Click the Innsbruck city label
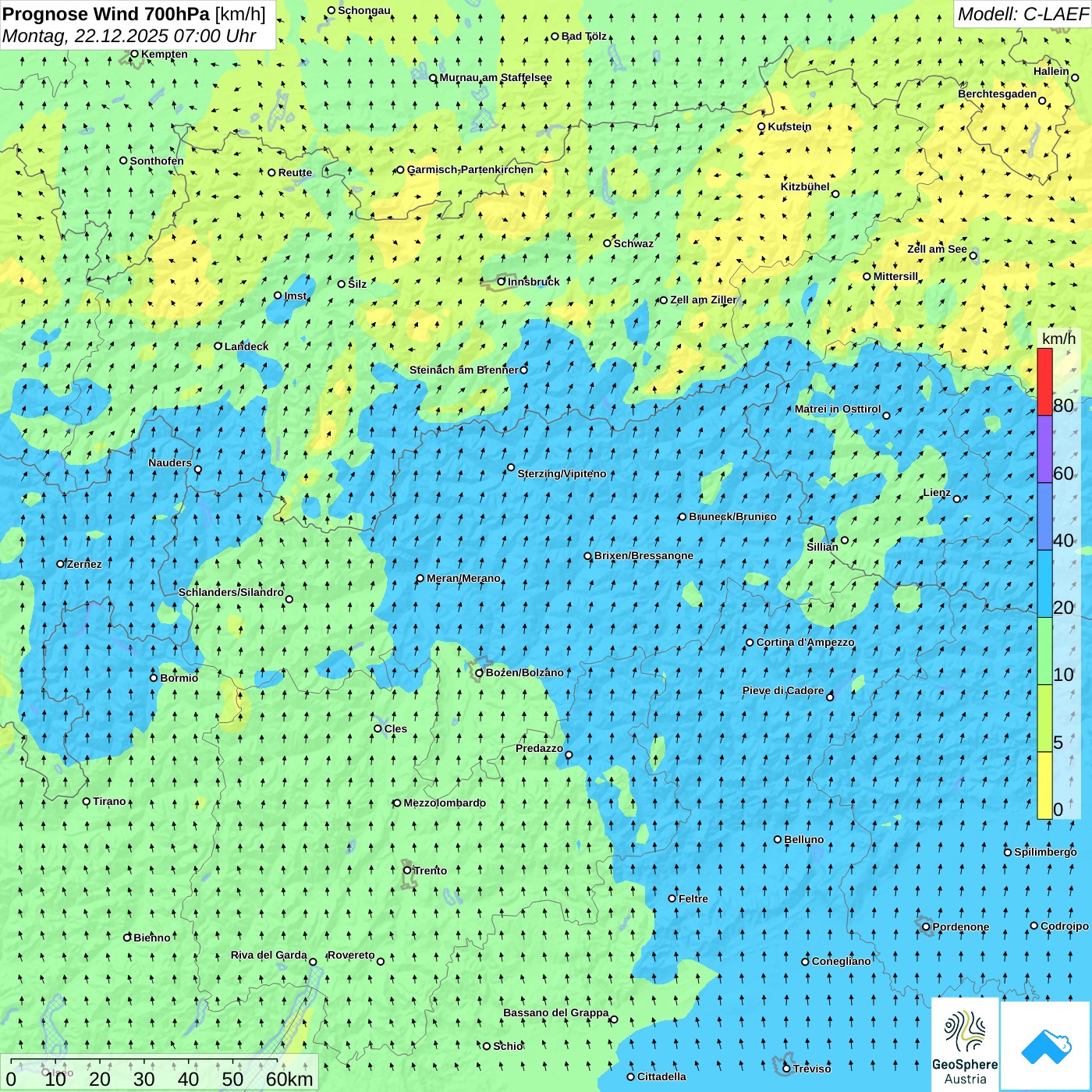The height and width of the screenshot is (1092, 1092). pyautogui.click(x=534, y=282)
